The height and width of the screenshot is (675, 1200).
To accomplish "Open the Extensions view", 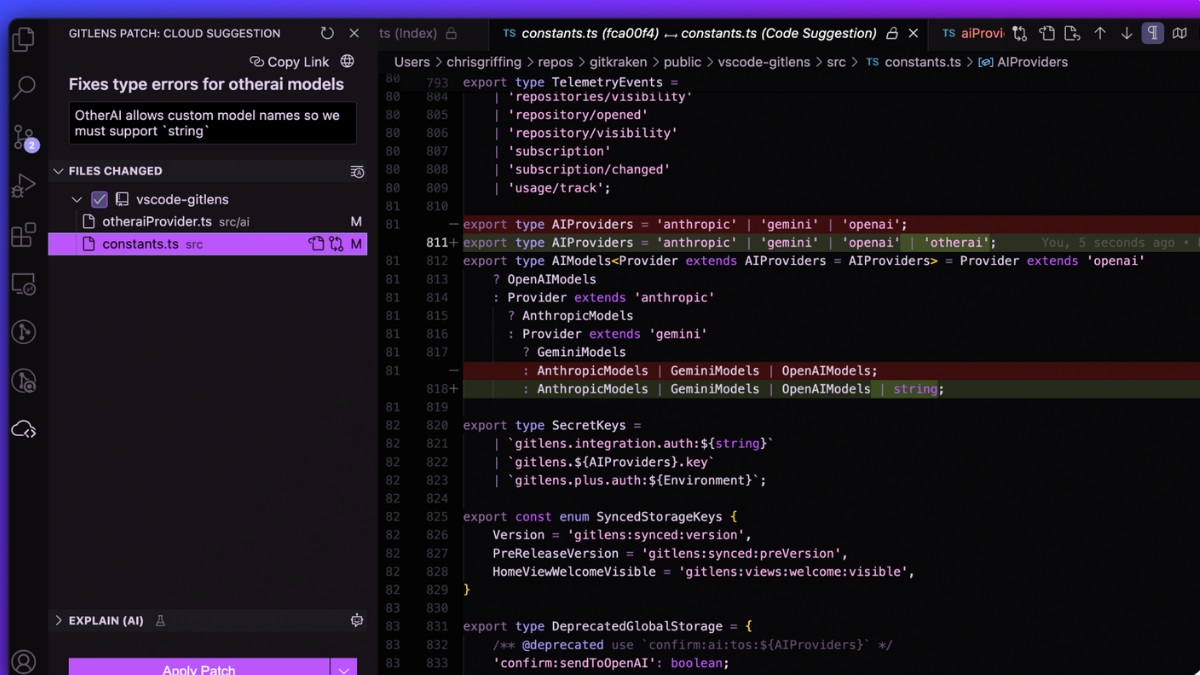I will click(x=23, y=235).
